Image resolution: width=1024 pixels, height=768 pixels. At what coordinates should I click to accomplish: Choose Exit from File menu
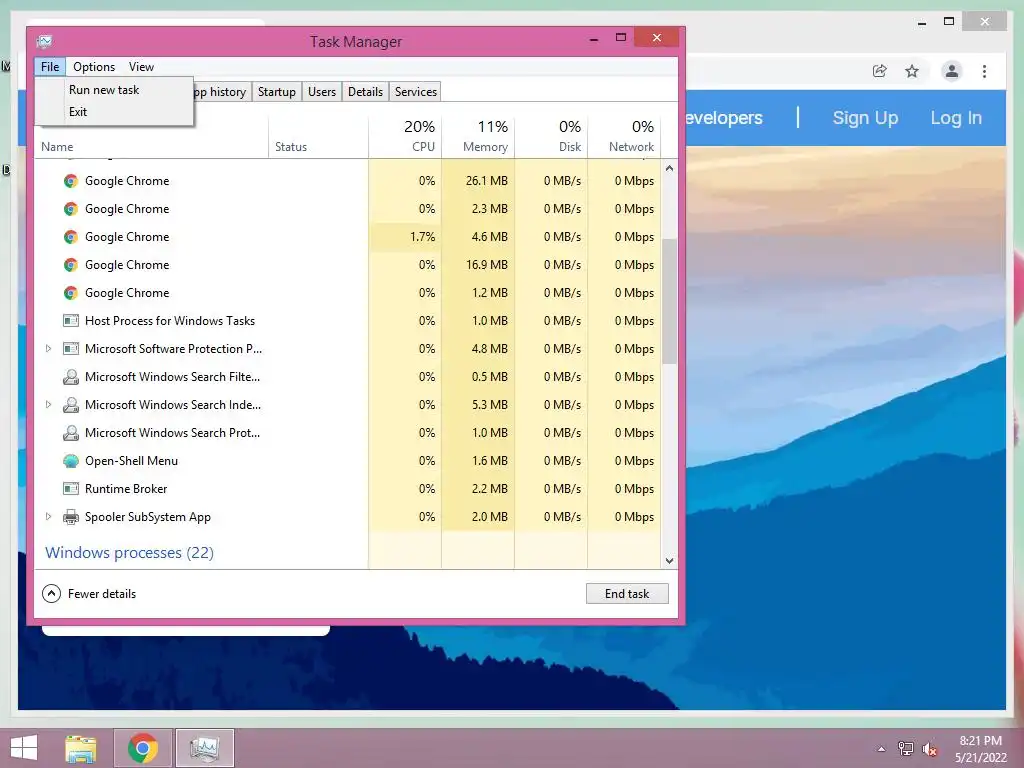(x=78, y=112)
